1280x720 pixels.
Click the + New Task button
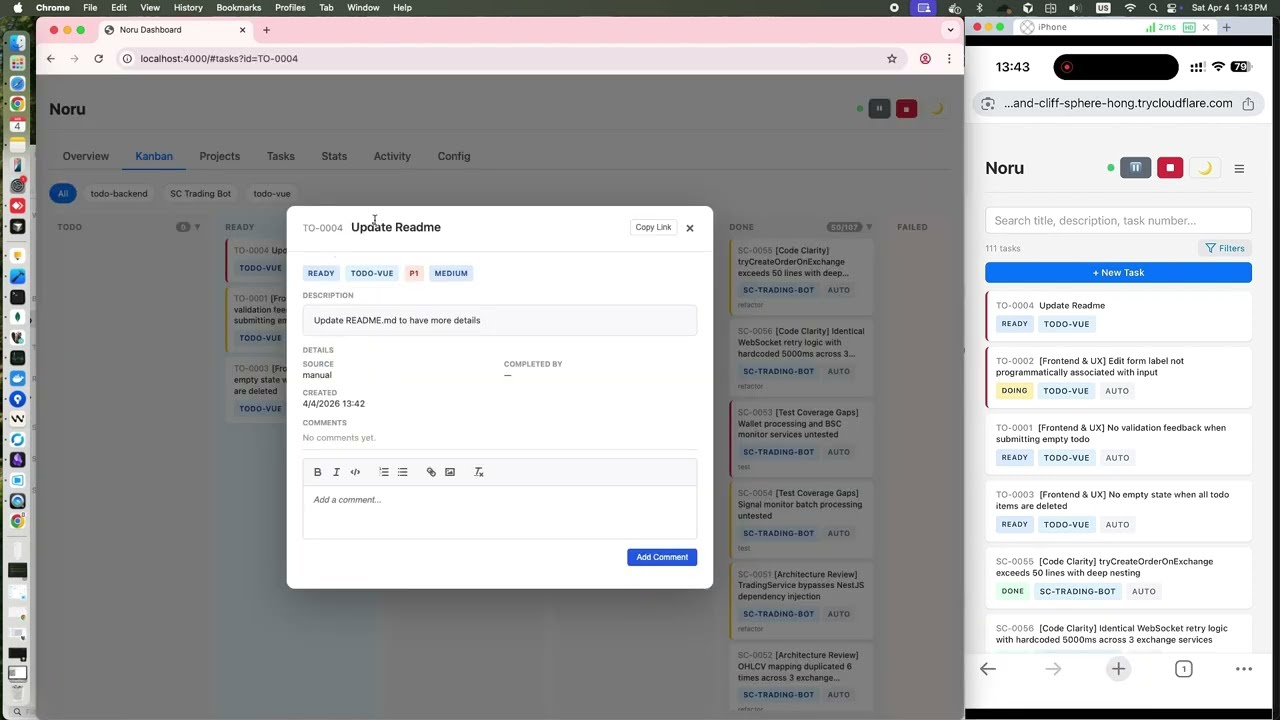(1118, 272)
